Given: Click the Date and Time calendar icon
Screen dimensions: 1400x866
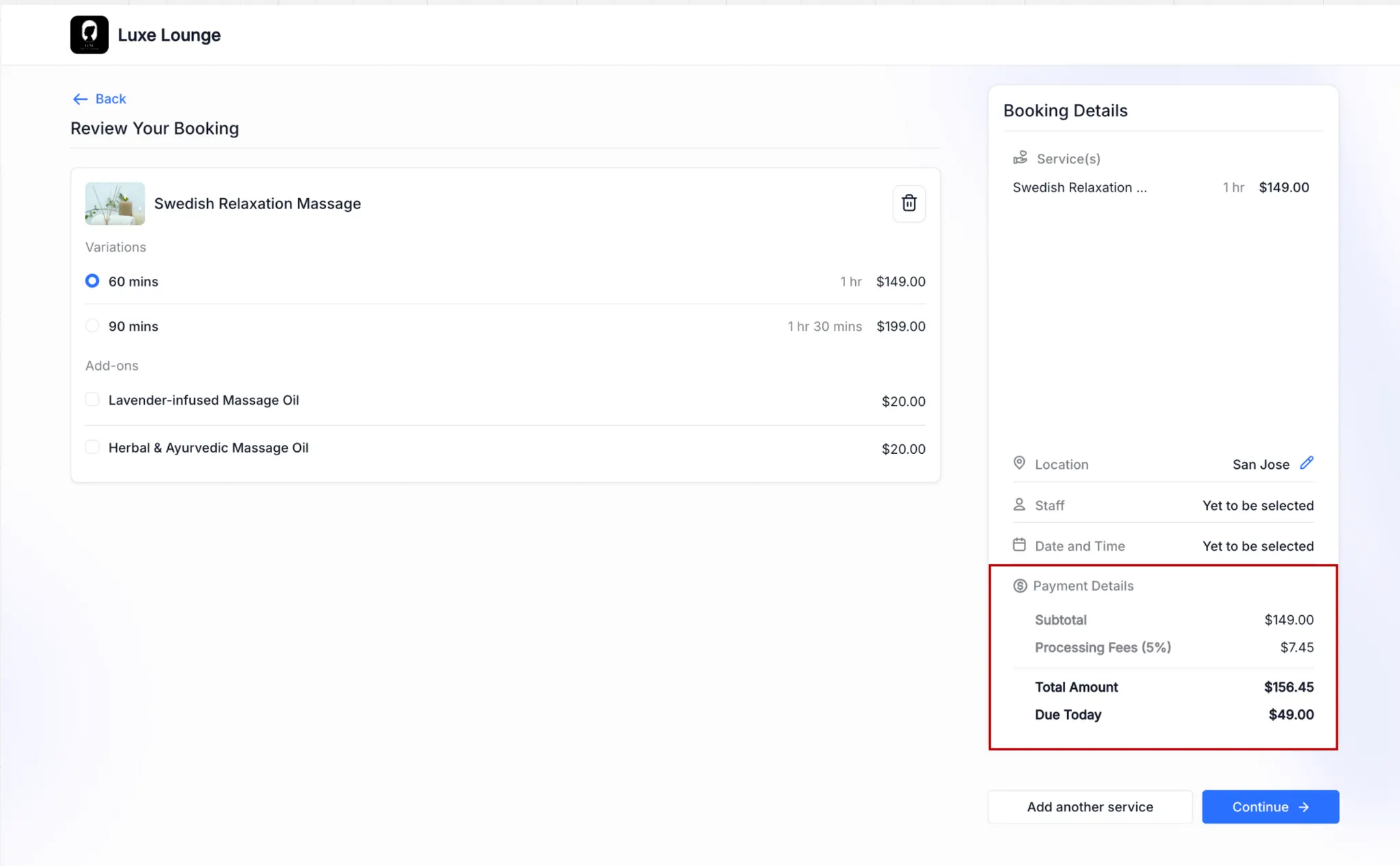Looking at the screenshot, I should 1019,545.
